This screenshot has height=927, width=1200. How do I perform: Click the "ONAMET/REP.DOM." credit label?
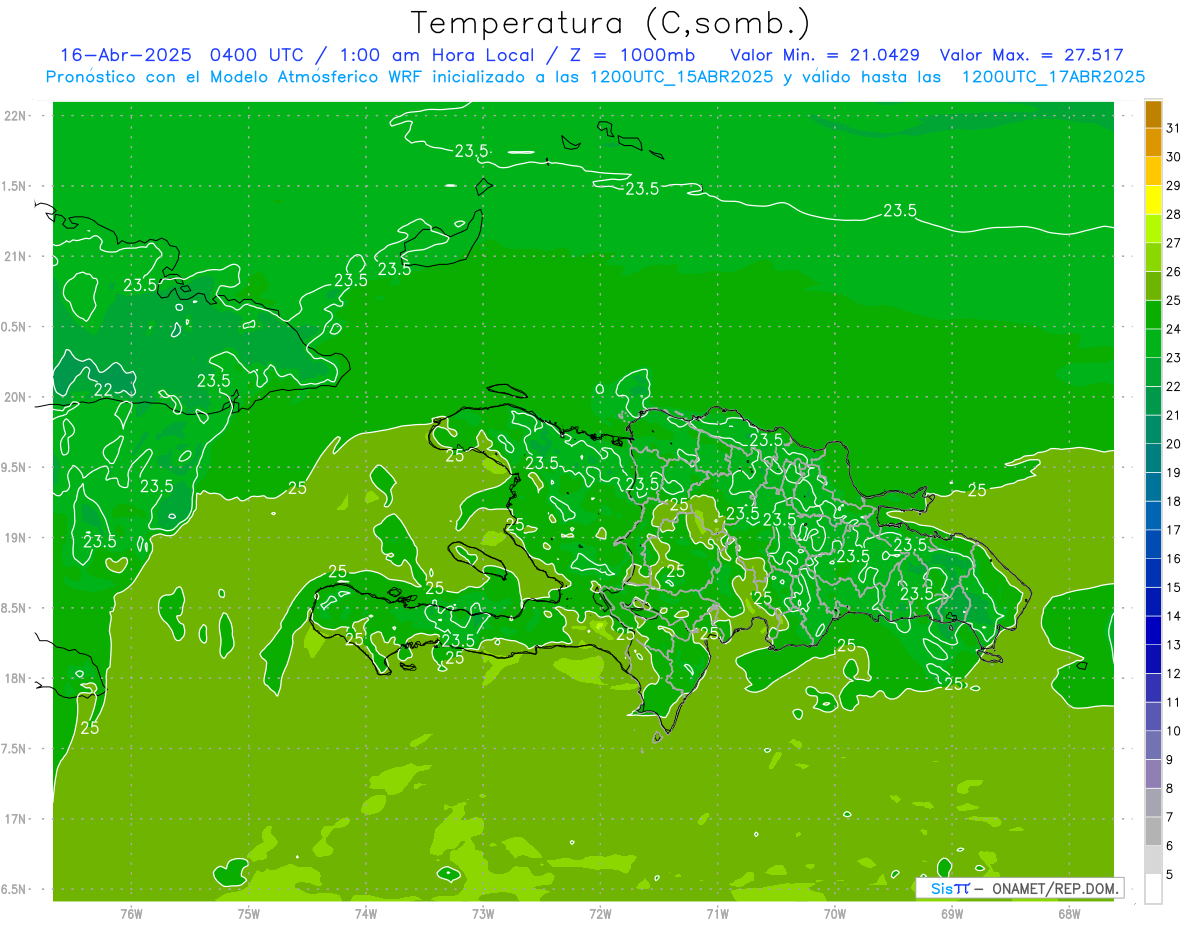click(x=1056, y=888)
